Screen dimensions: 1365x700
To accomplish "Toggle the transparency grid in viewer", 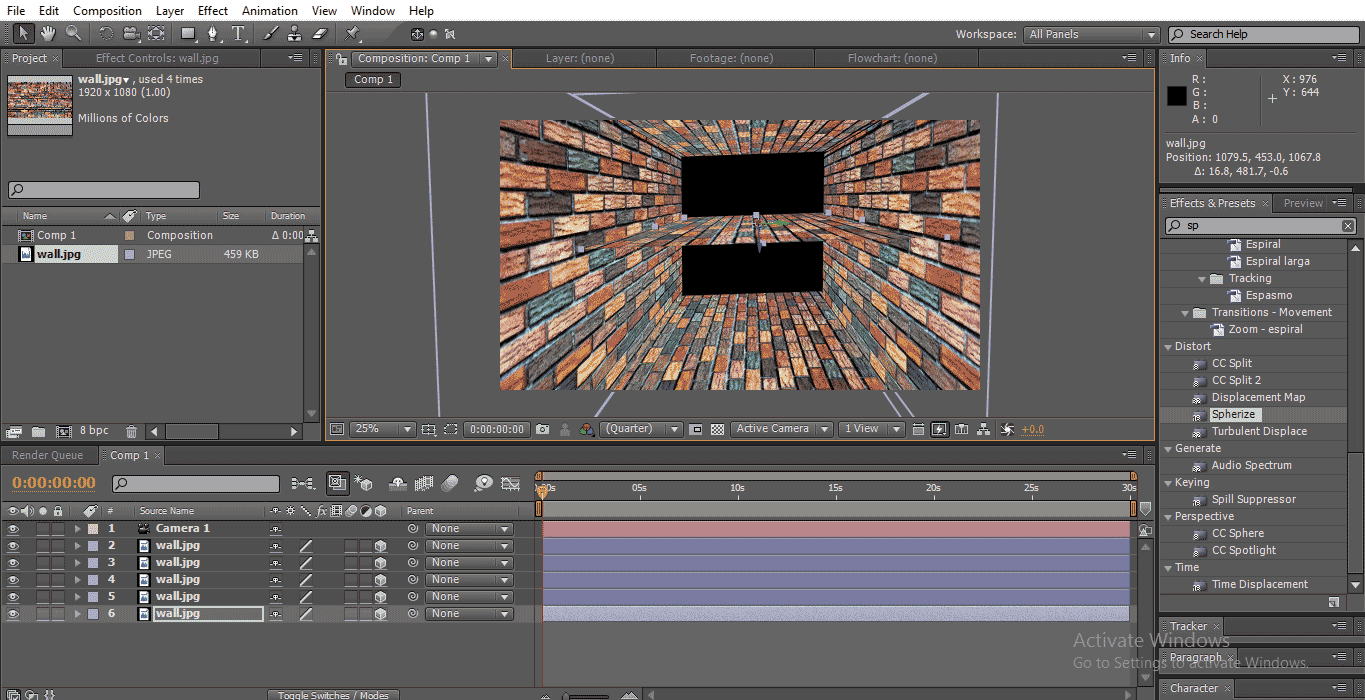I will tap(717, 429).
